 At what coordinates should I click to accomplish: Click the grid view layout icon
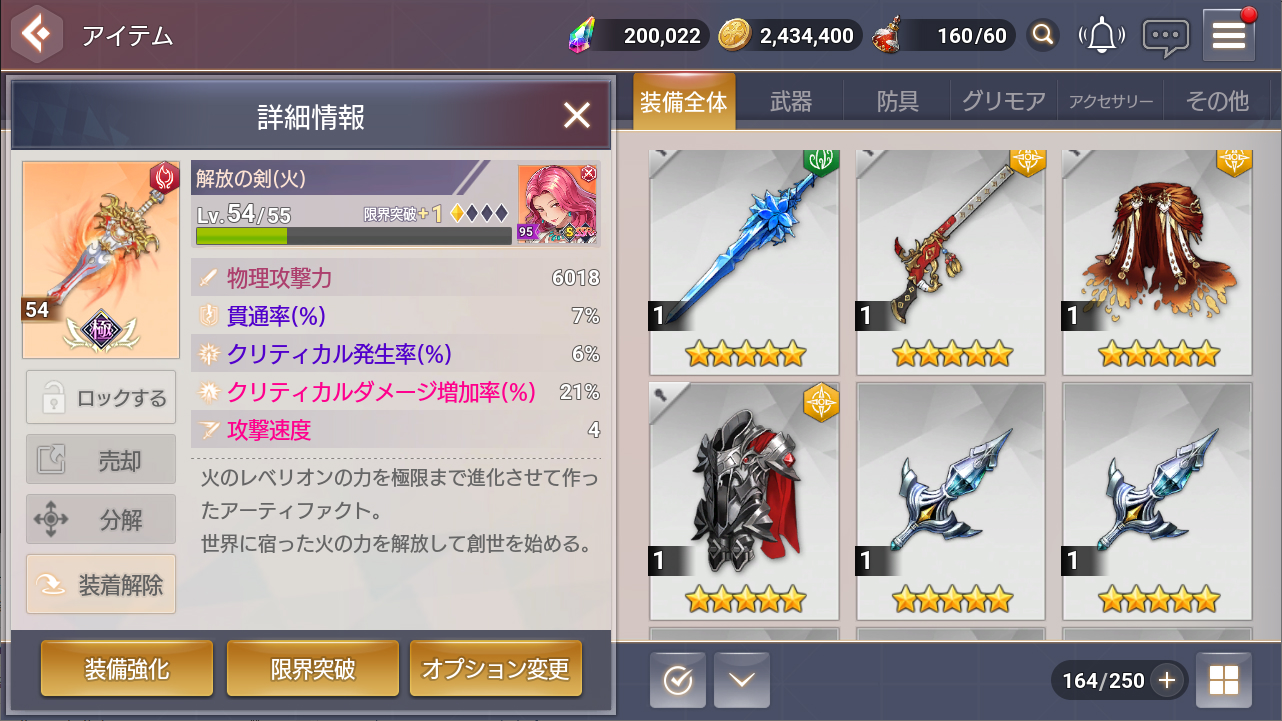1224,681
